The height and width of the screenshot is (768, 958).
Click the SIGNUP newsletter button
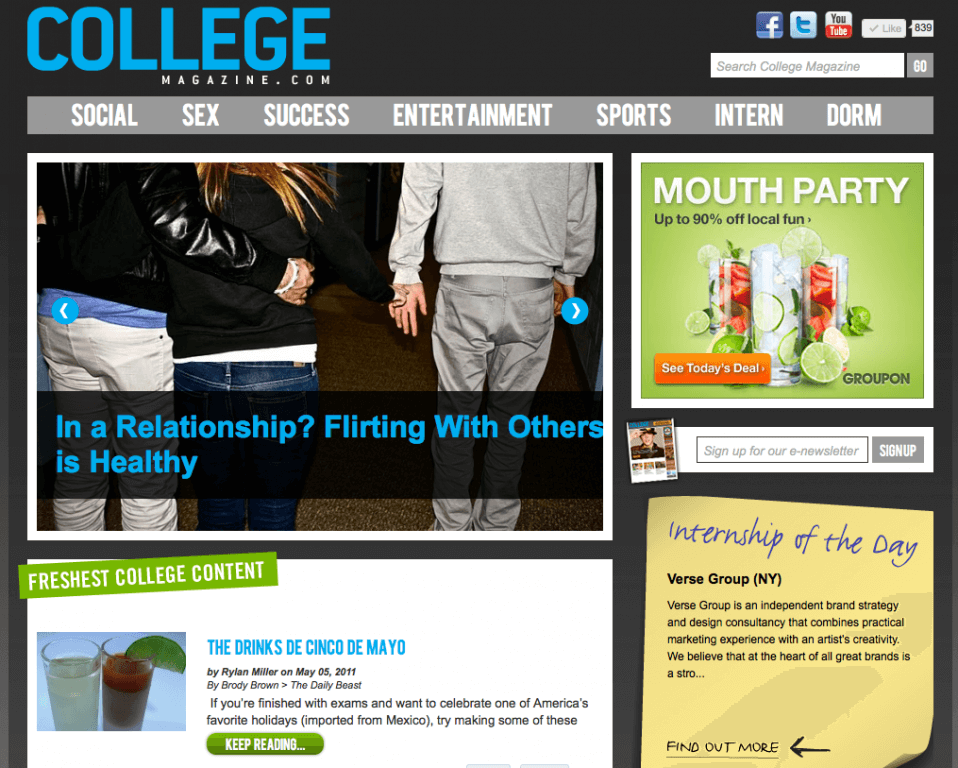pos(898,450)
